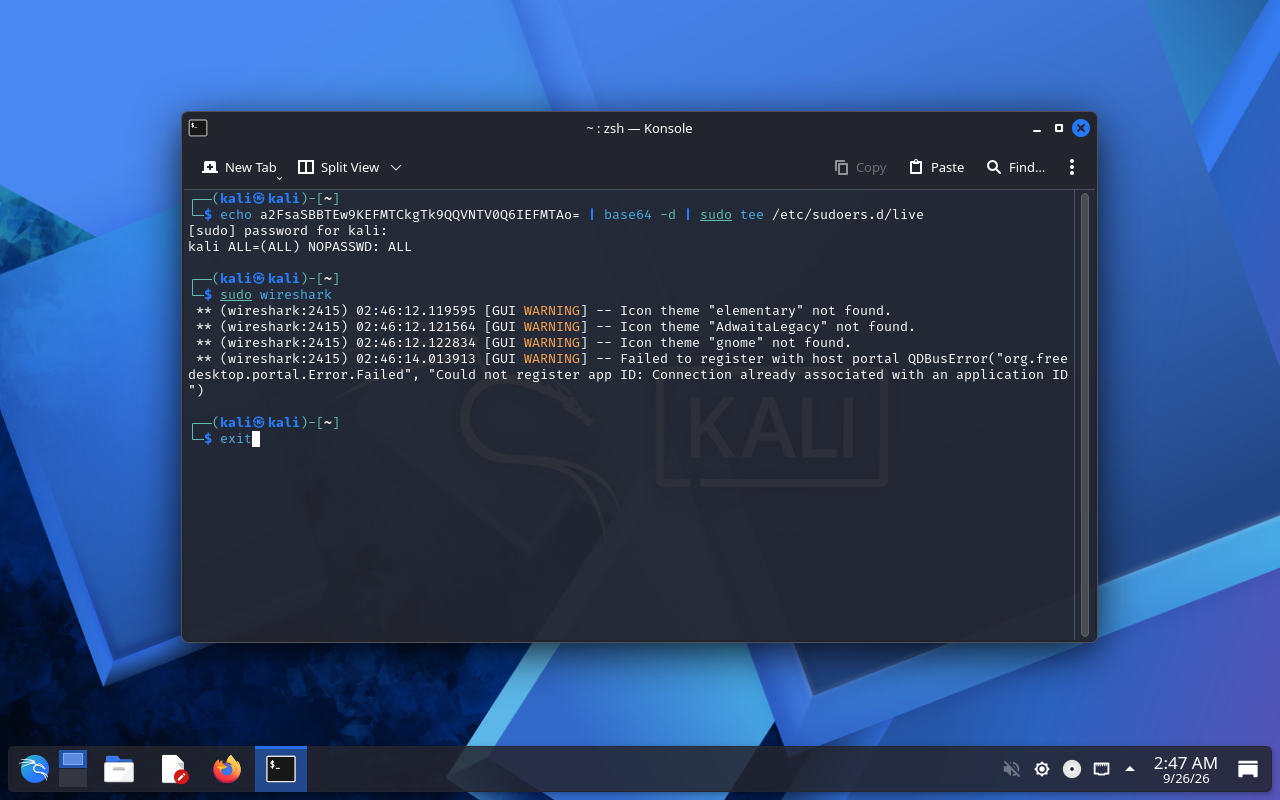Open the Kali application launcher menu
This screenshot has height=800, width=1280.
click(x=34, y=769)
